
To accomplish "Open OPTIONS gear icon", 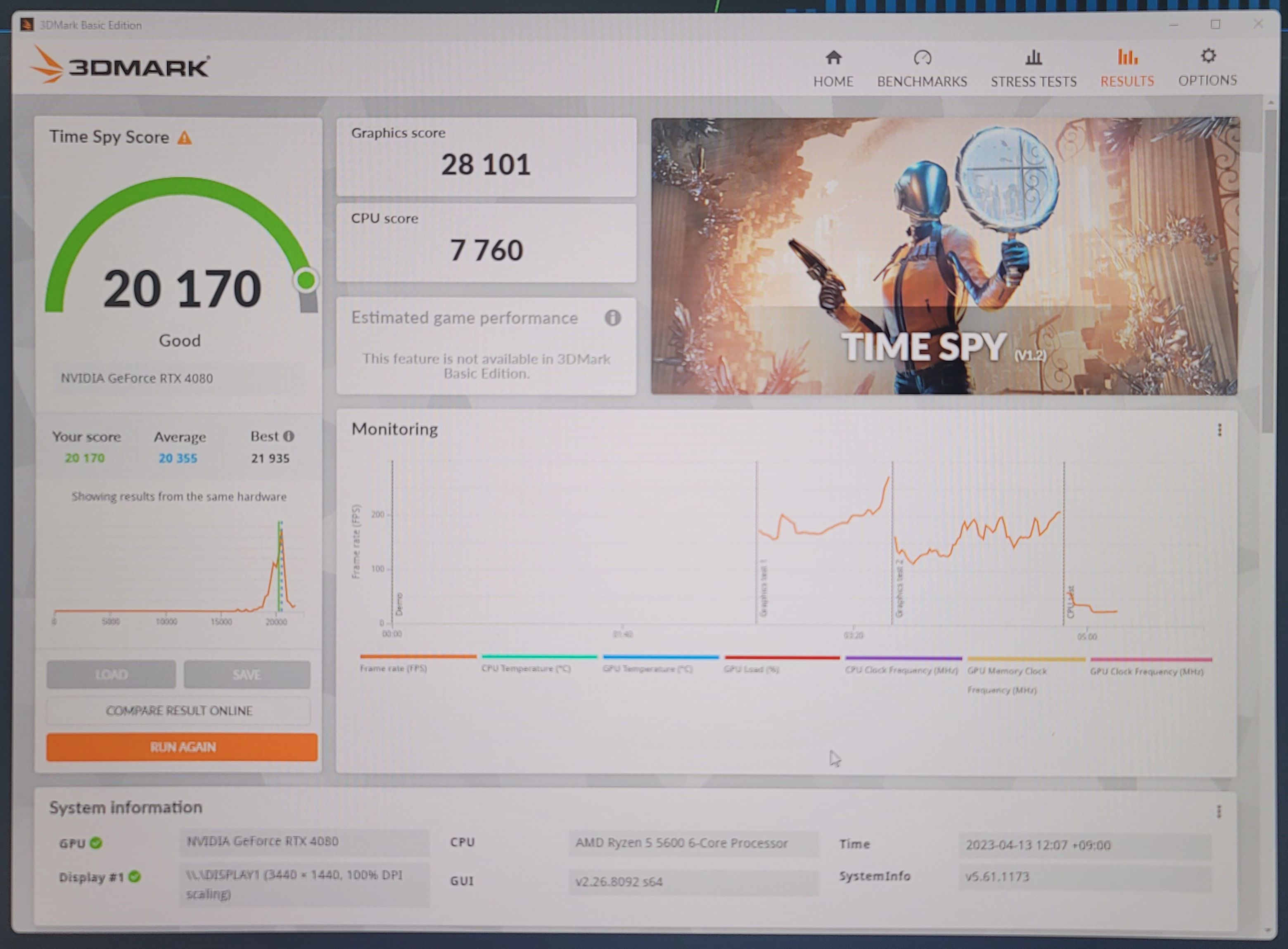I will click(1208, 56).
